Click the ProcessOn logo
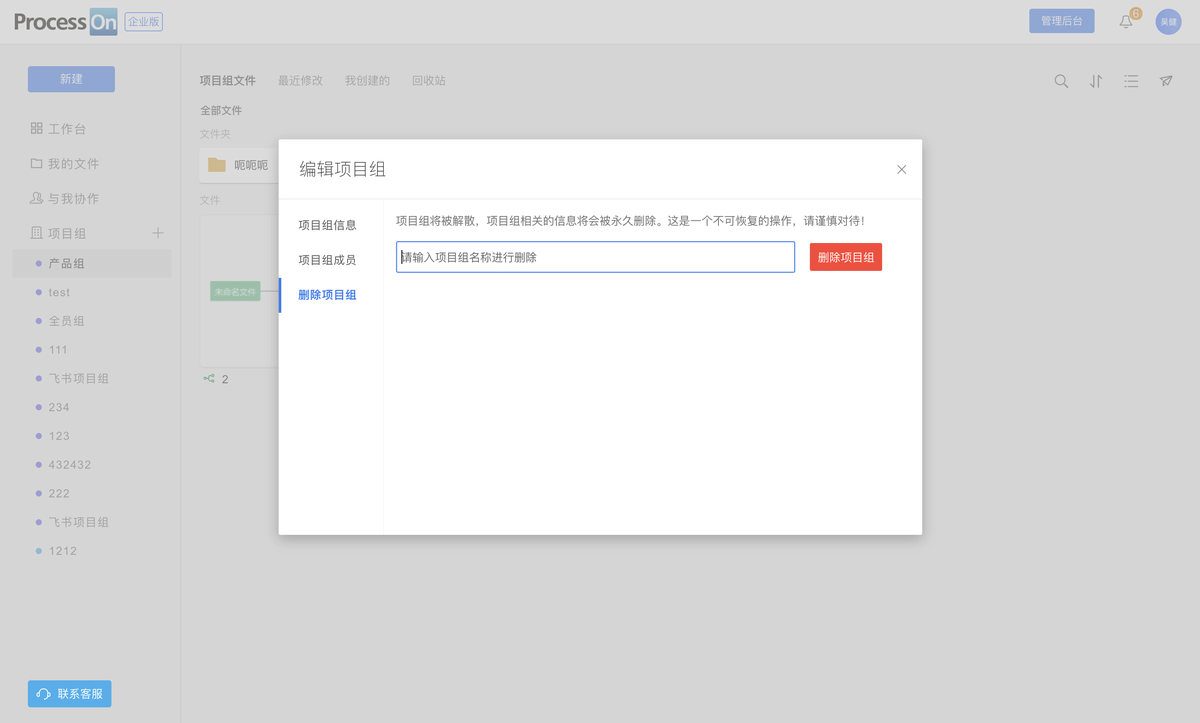 [x=66, y=22]
